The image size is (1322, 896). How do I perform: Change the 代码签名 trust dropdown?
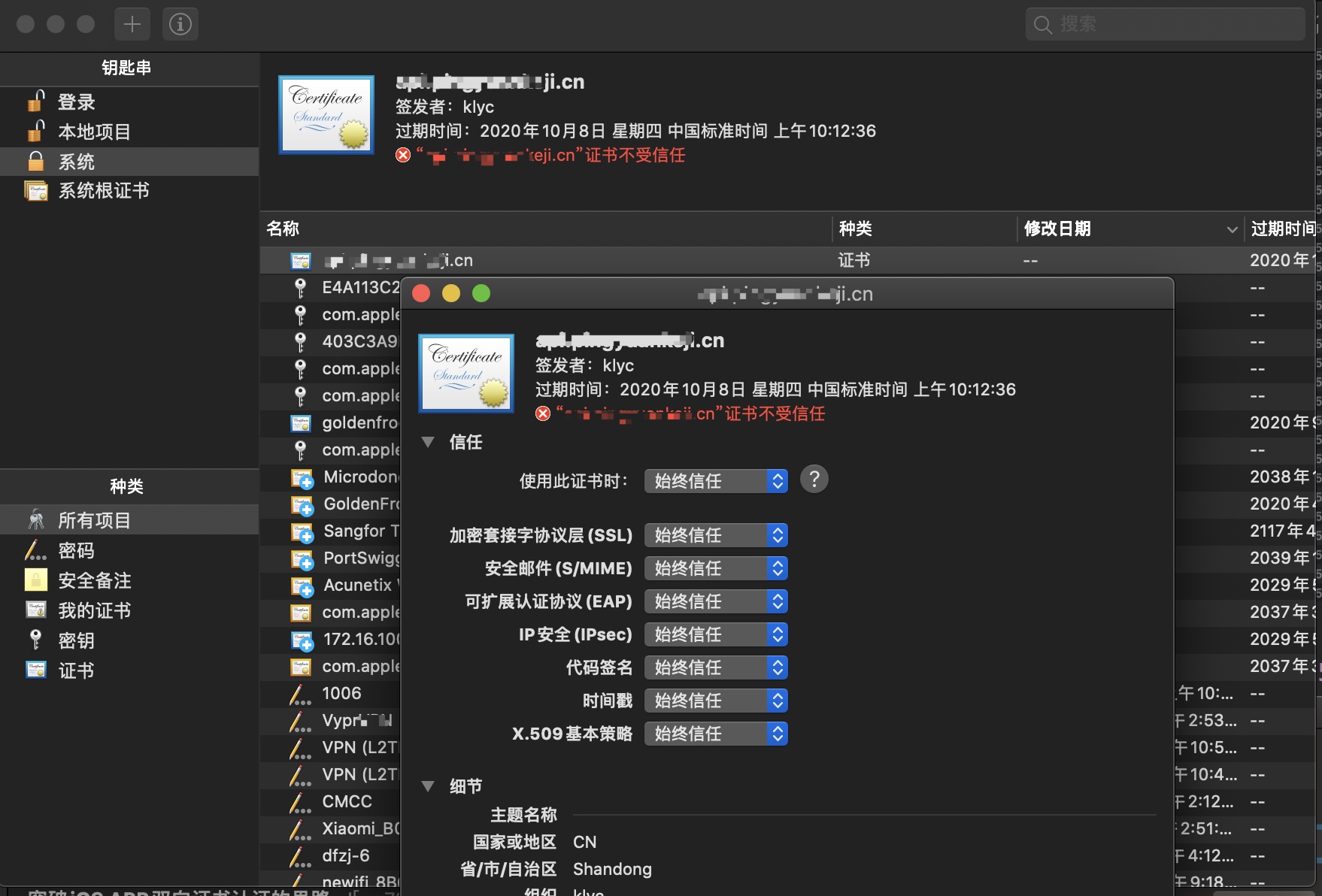716,667
